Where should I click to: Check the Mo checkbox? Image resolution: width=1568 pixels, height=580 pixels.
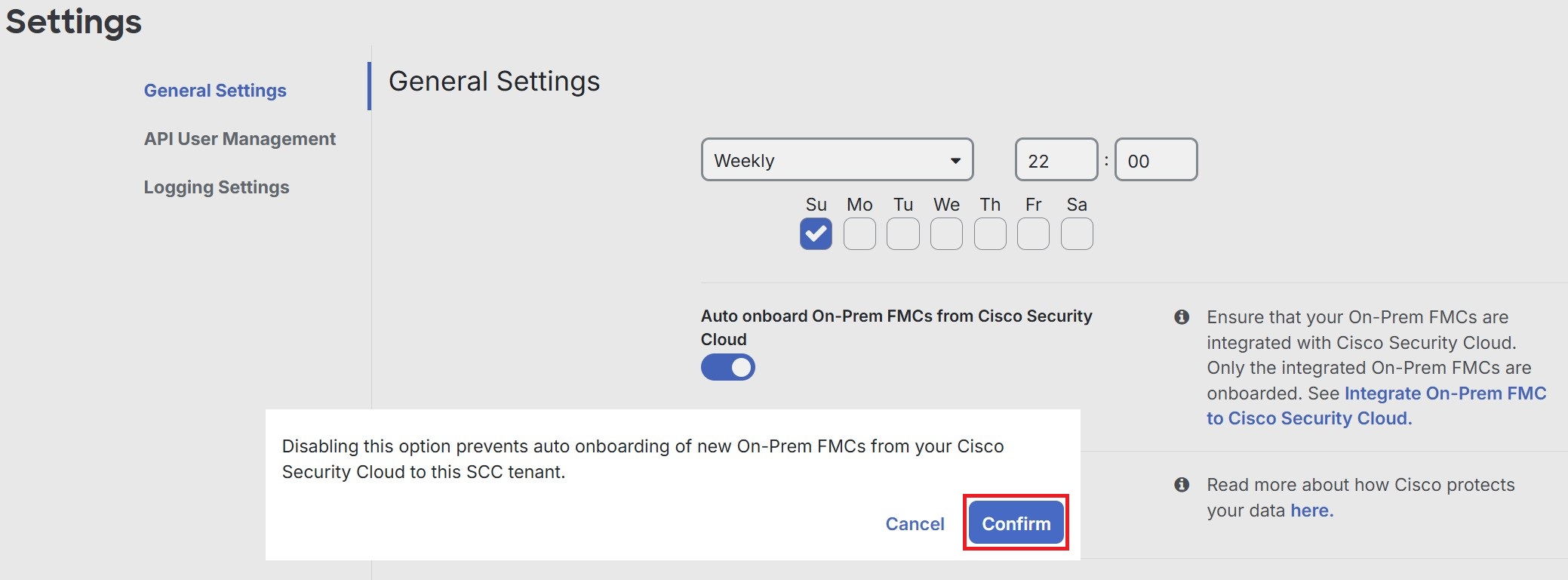(859, 233)
